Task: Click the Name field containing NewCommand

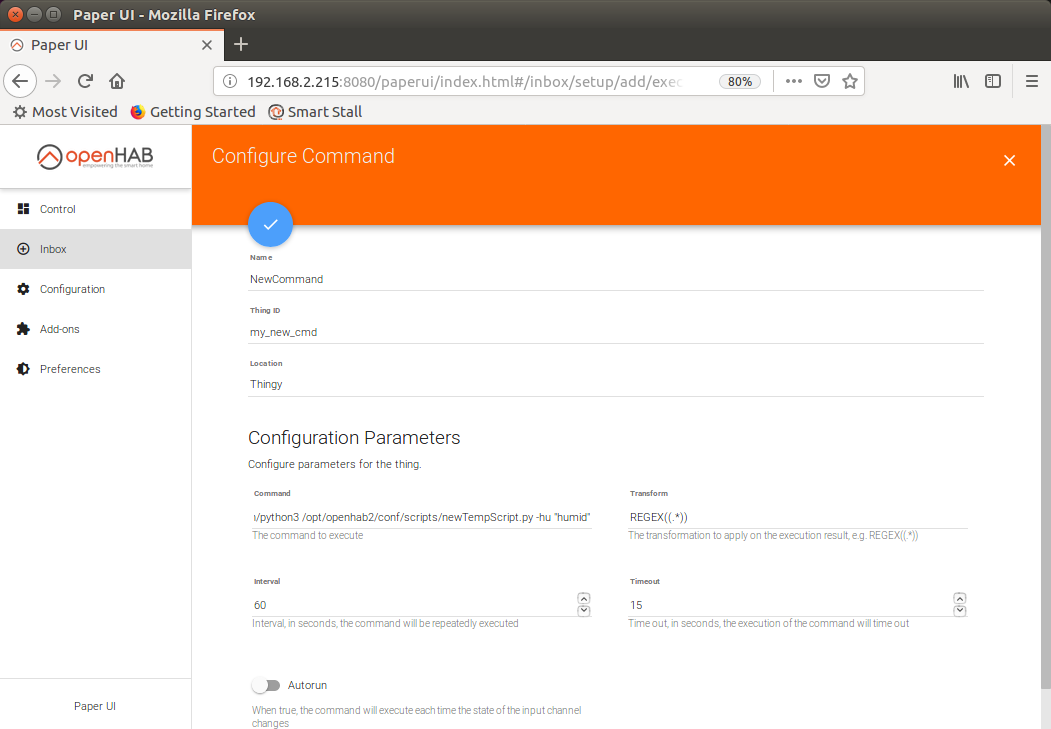Action: [x=616, y=279]
